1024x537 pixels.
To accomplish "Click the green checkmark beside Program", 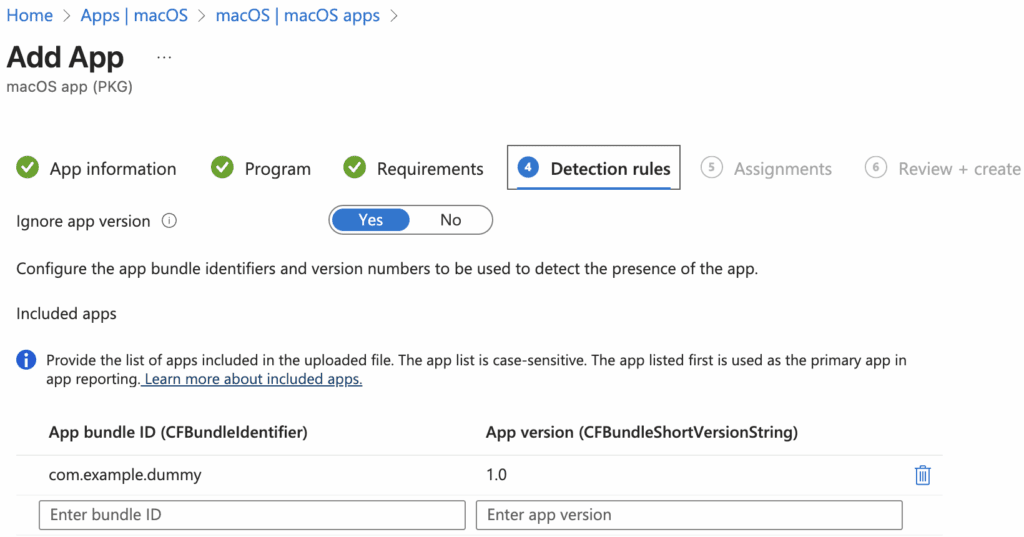I will tap(222, 168).
